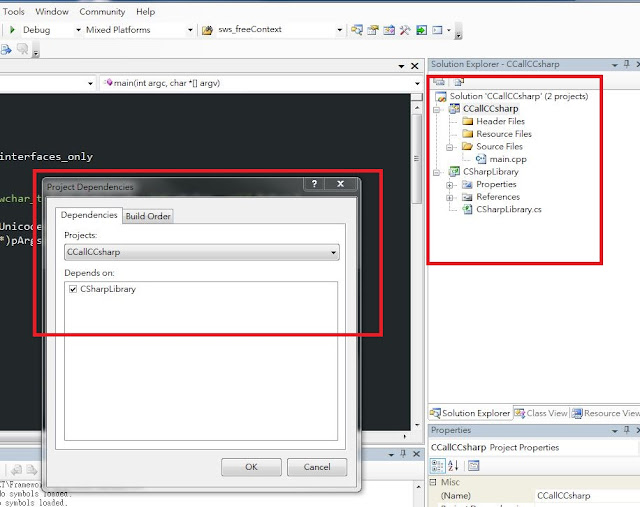This screenshot has height=507, width=640.
Task: Select the CCallCCsharp project in Solution Explorer
Action: 491,109
